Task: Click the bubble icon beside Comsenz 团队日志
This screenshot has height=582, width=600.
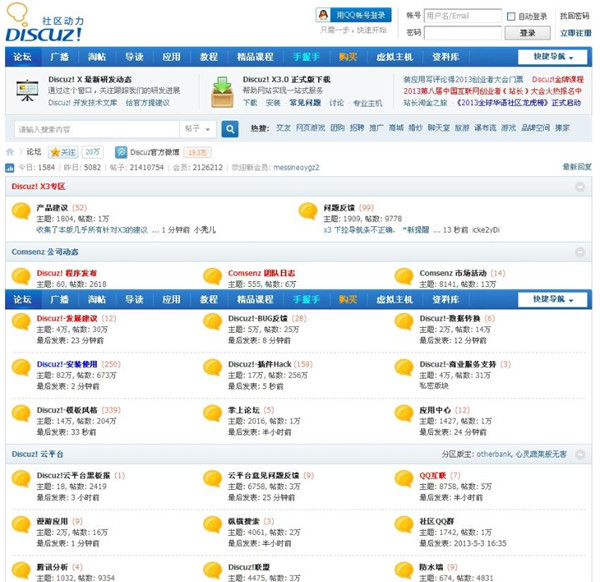Action: tap(212, 276)
